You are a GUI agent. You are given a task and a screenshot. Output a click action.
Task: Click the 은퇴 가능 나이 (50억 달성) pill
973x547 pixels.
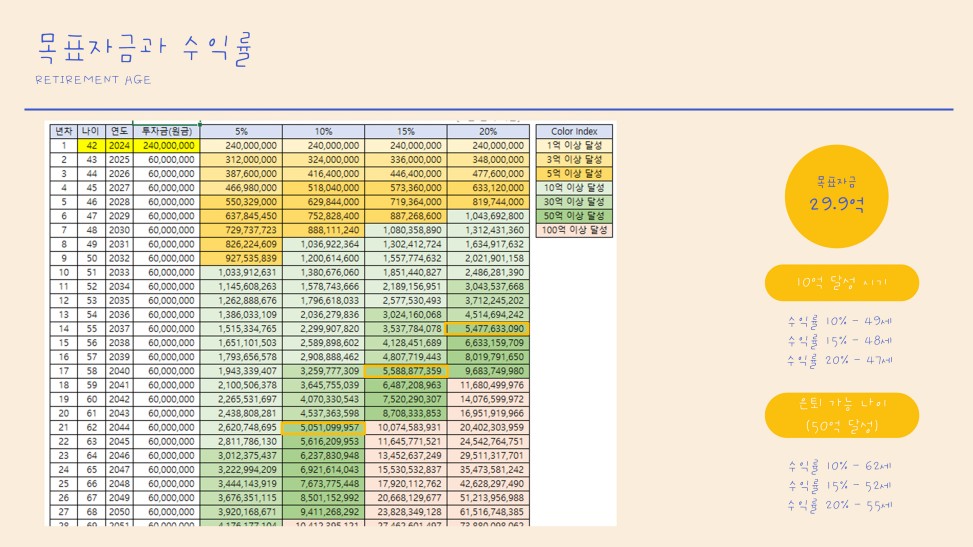(840, 414)
